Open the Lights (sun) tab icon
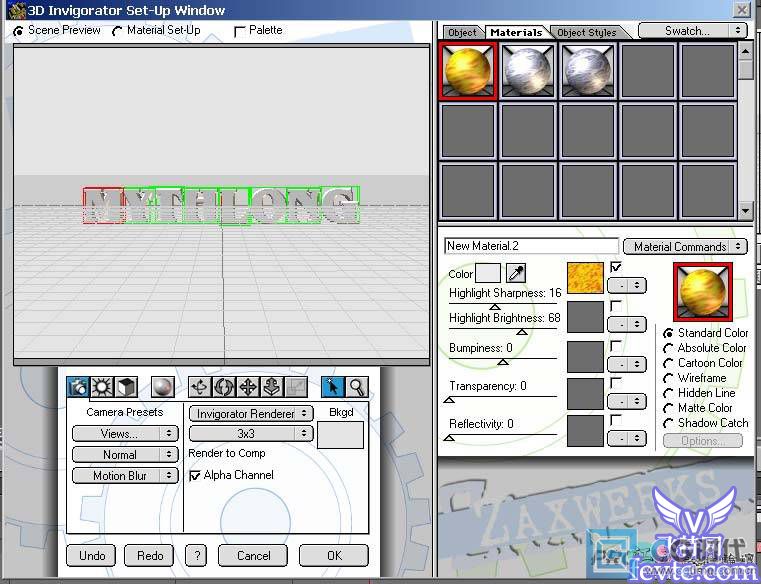 coord(102,387)
